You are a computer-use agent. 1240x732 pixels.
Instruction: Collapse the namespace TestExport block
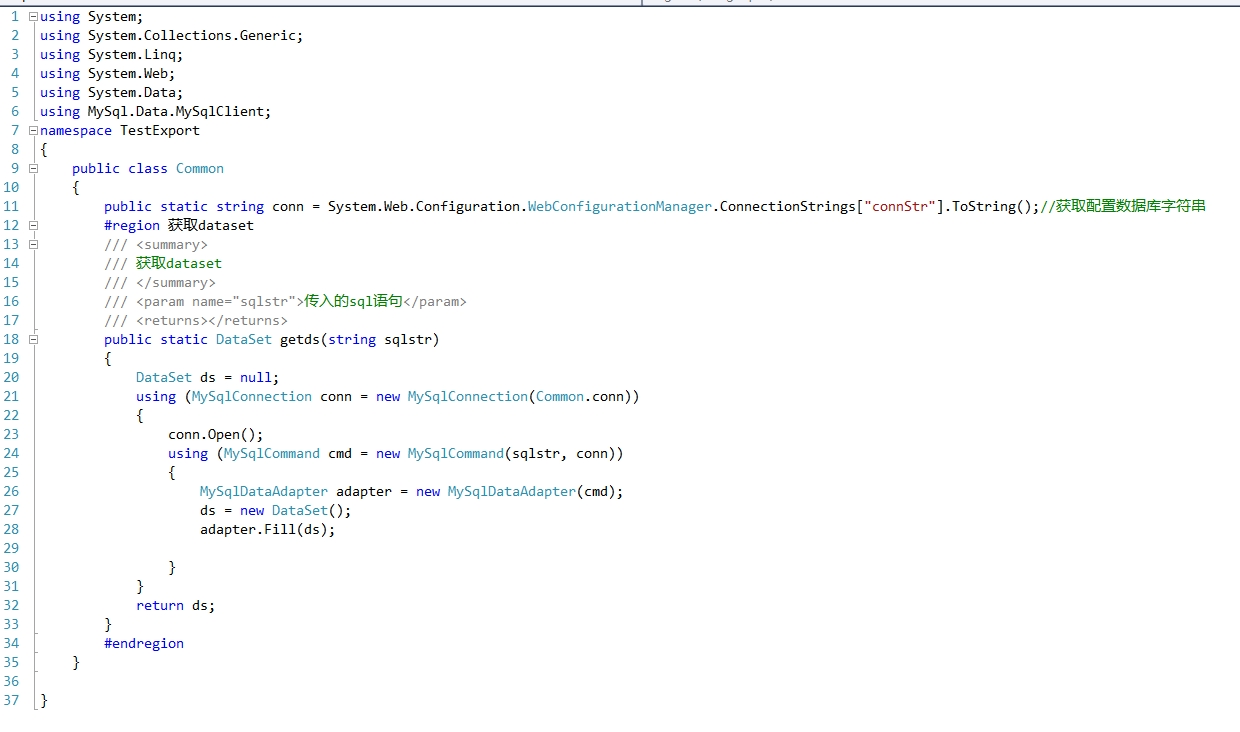[34, 130]
